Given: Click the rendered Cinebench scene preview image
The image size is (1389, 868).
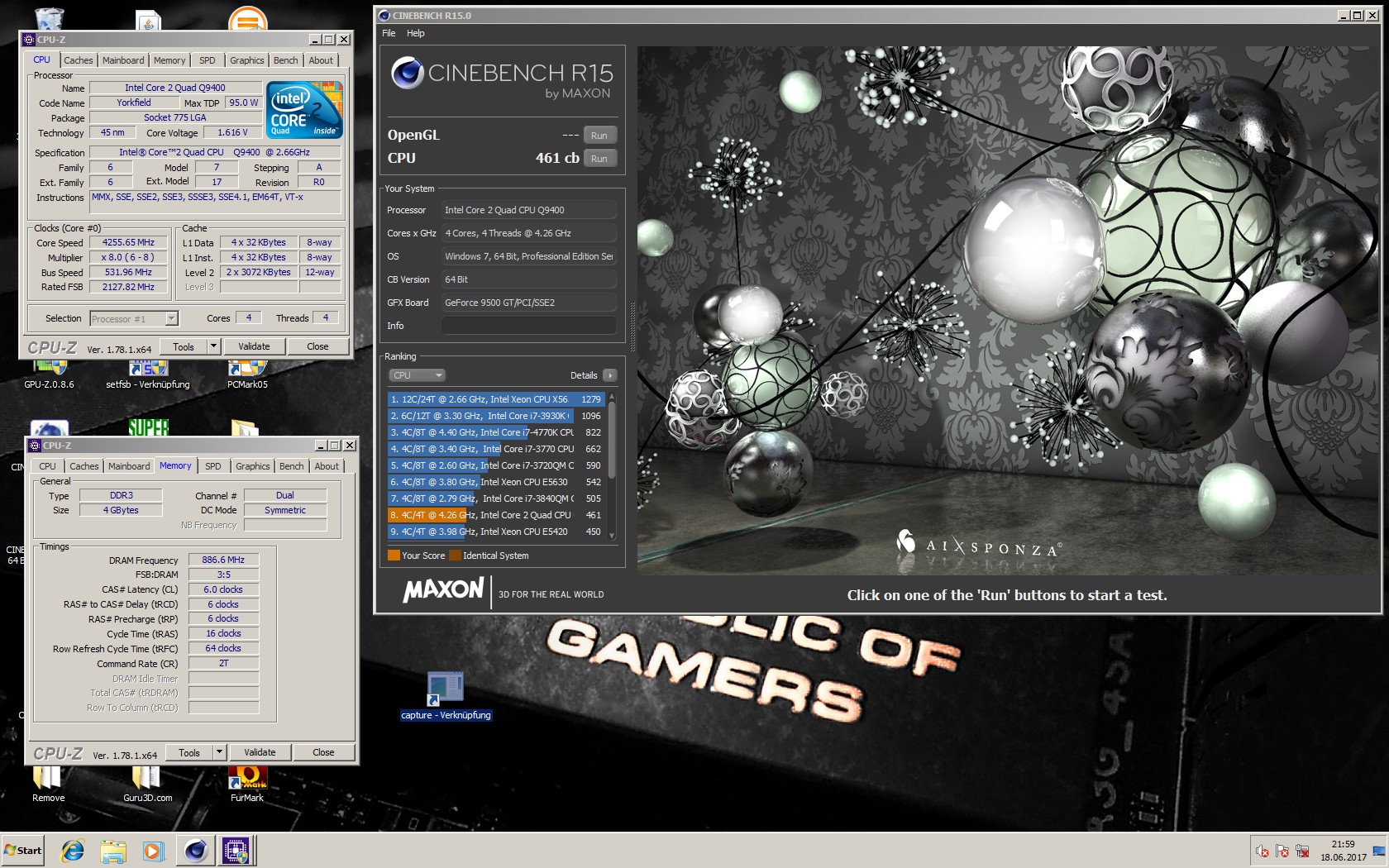Looking at the screenshot, I should (x=1008, y=310).
